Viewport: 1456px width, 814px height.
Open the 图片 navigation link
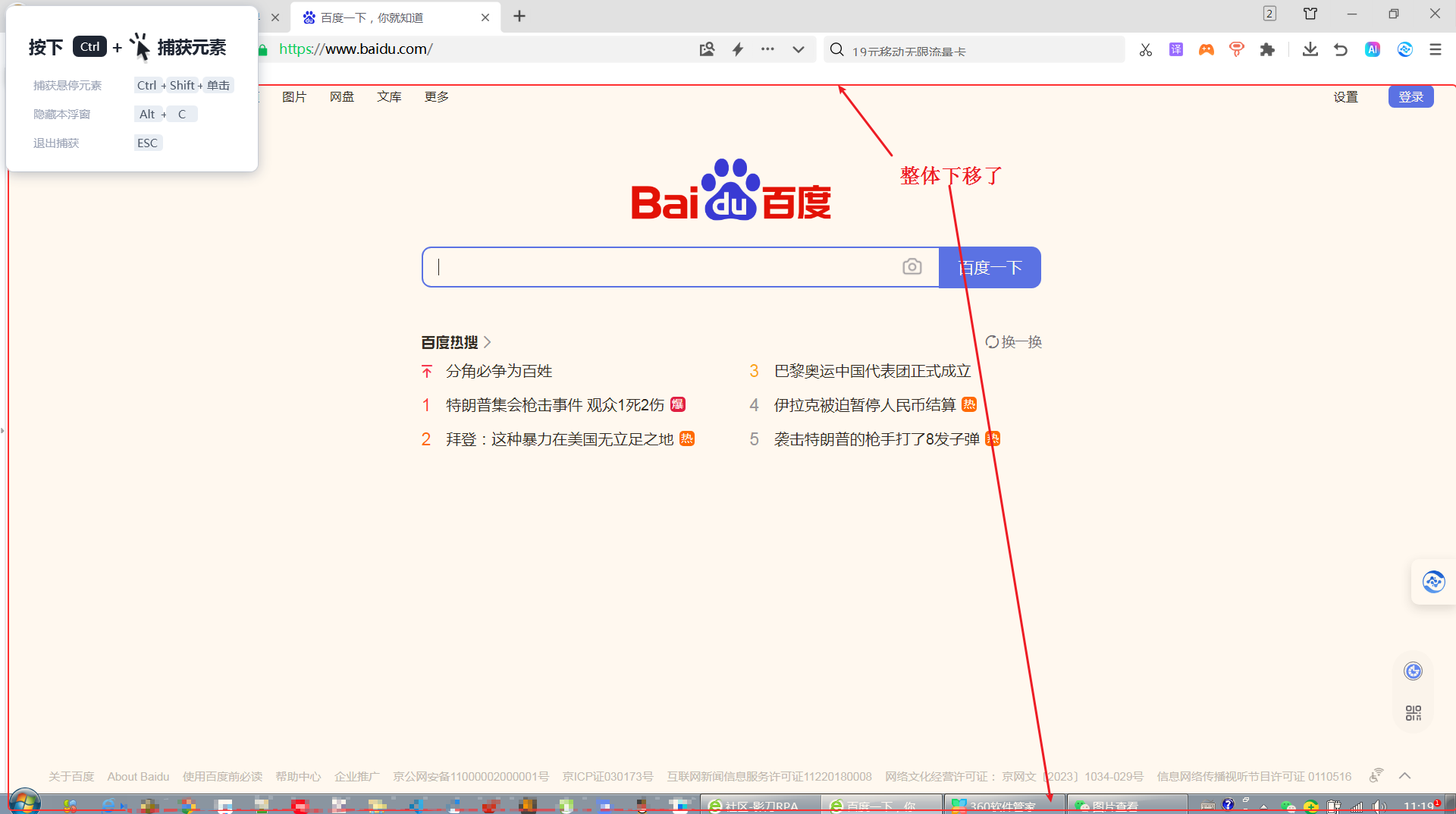294,97
